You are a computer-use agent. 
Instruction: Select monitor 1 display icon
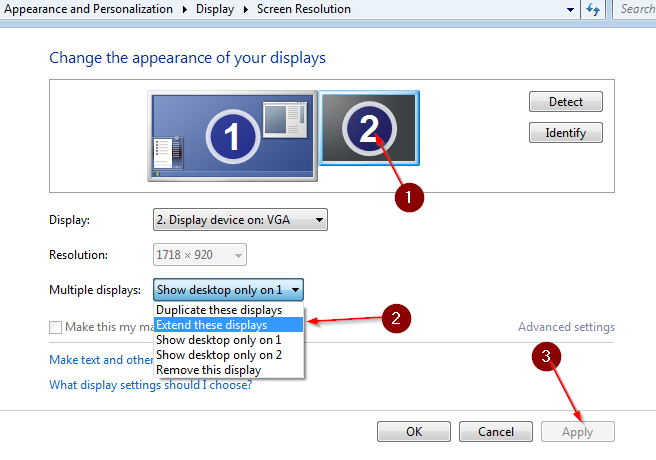(232, 137)
